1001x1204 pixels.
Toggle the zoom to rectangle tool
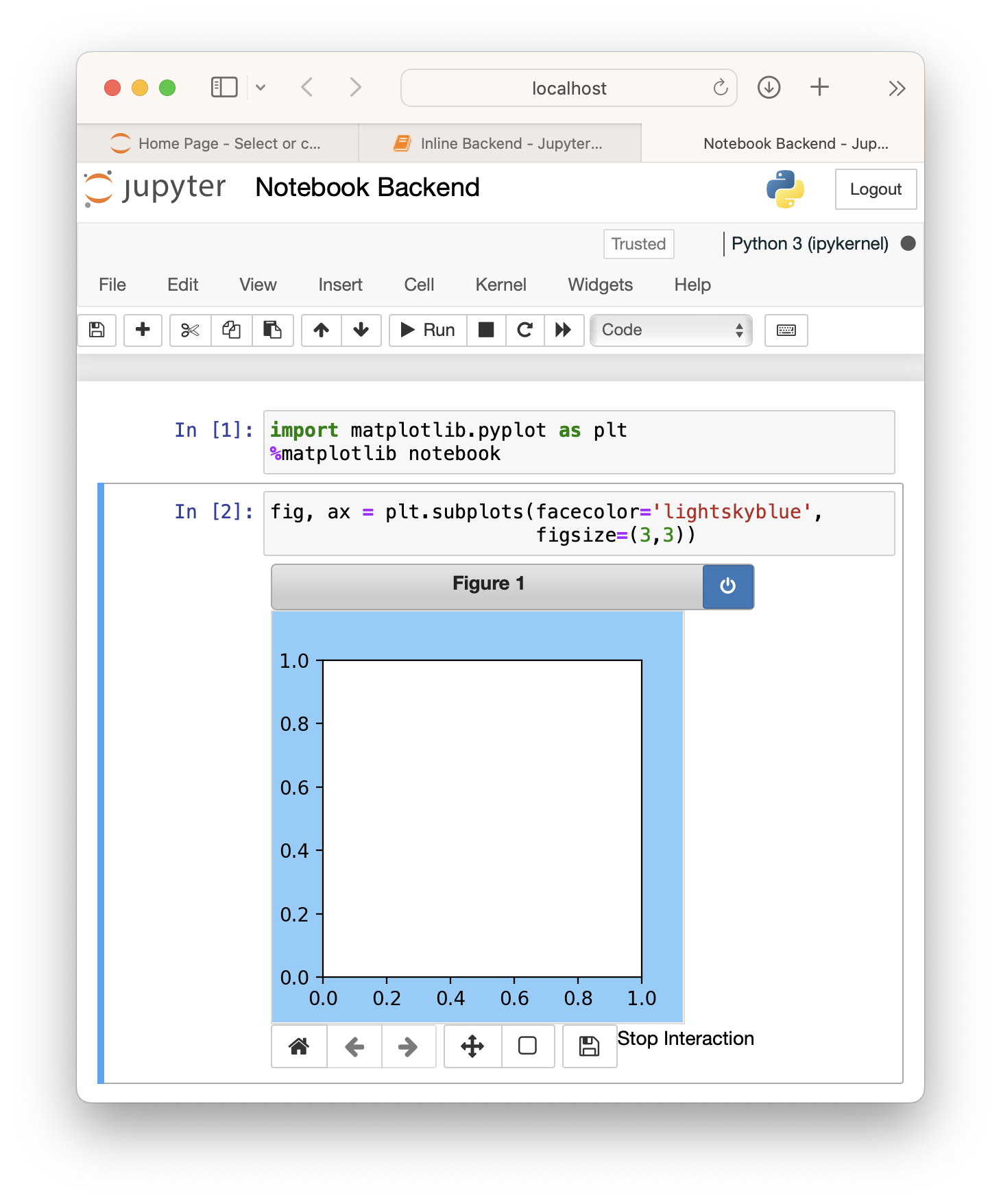pos(527,1046)
